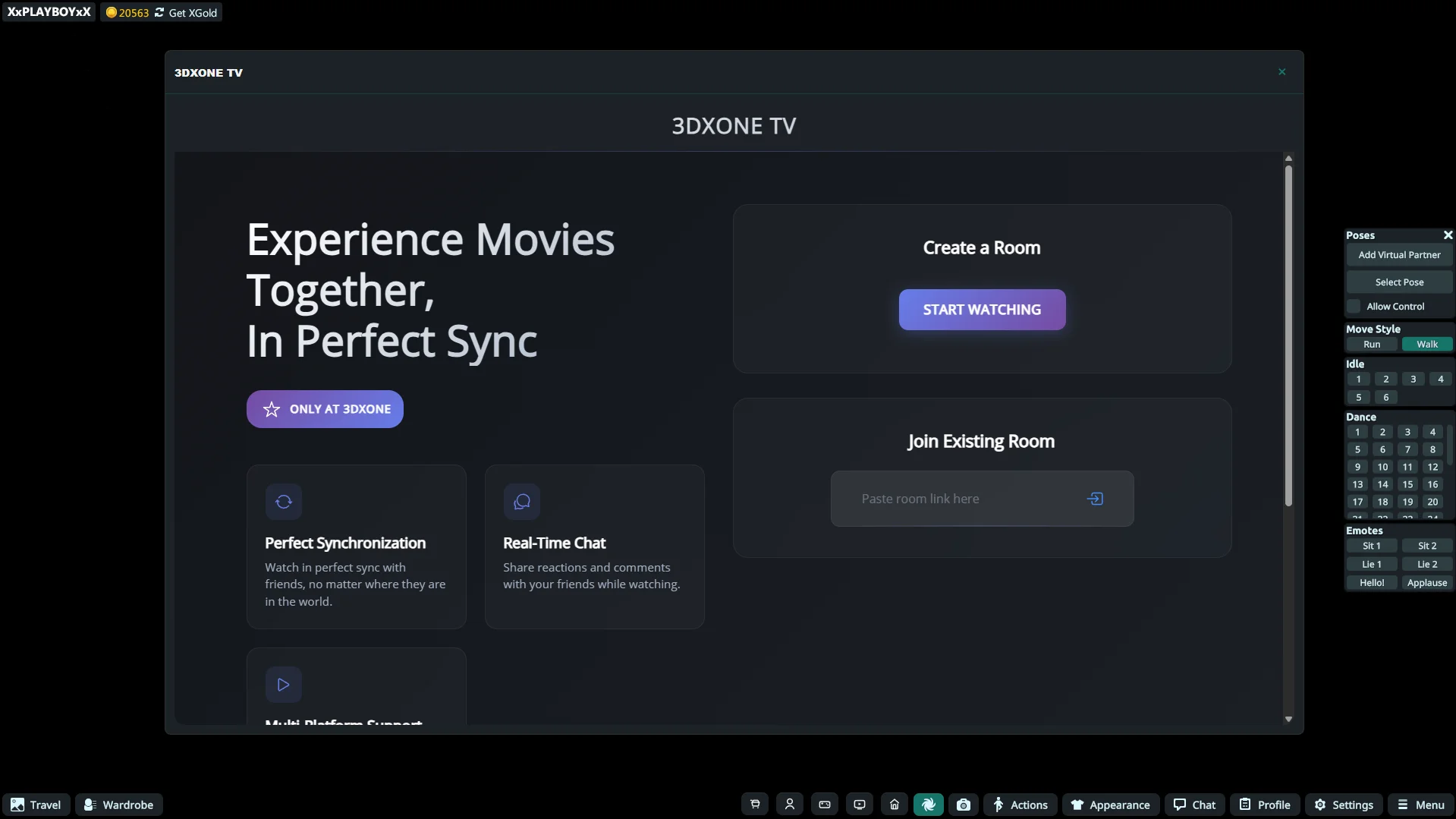Click the TV icon in bottom bar
1456x819 pixels.
tap(860, 805)
